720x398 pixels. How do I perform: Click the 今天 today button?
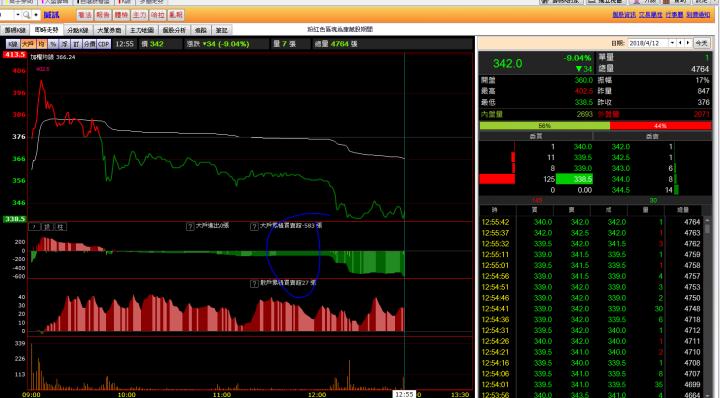click(702, 43)
